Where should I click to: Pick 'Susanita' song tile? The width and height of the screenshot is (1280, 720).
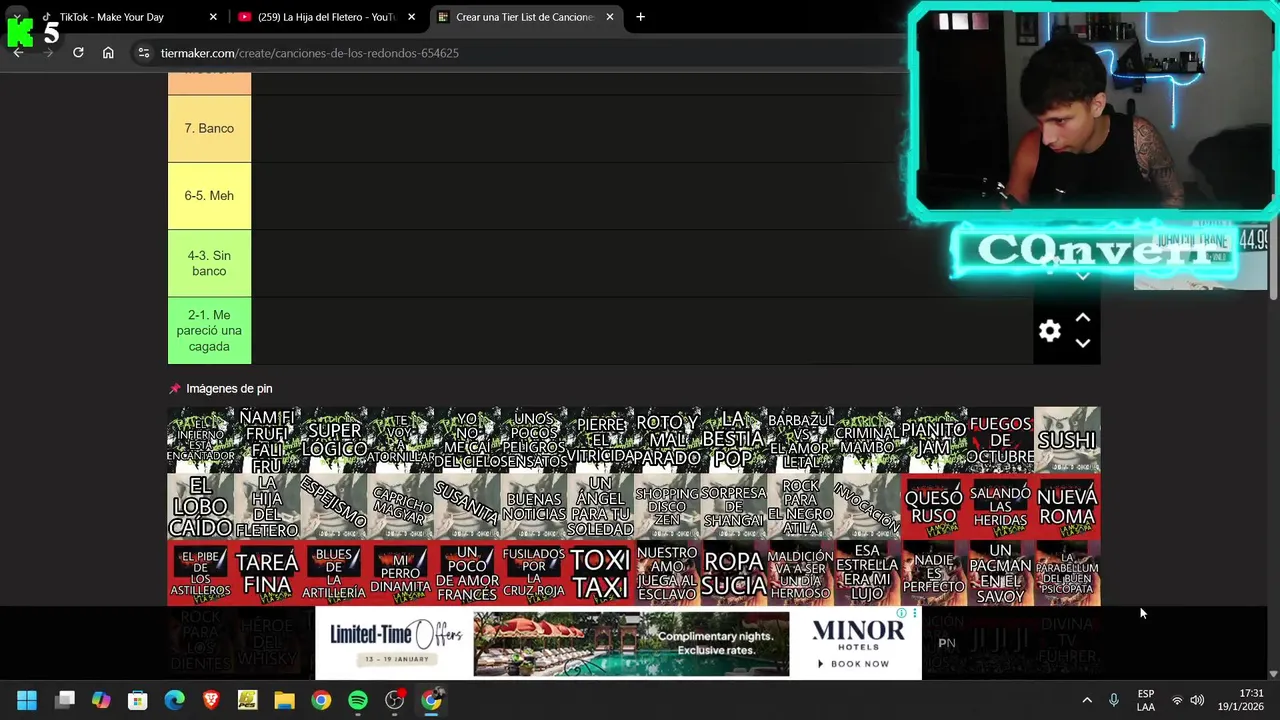click(467, 507)
